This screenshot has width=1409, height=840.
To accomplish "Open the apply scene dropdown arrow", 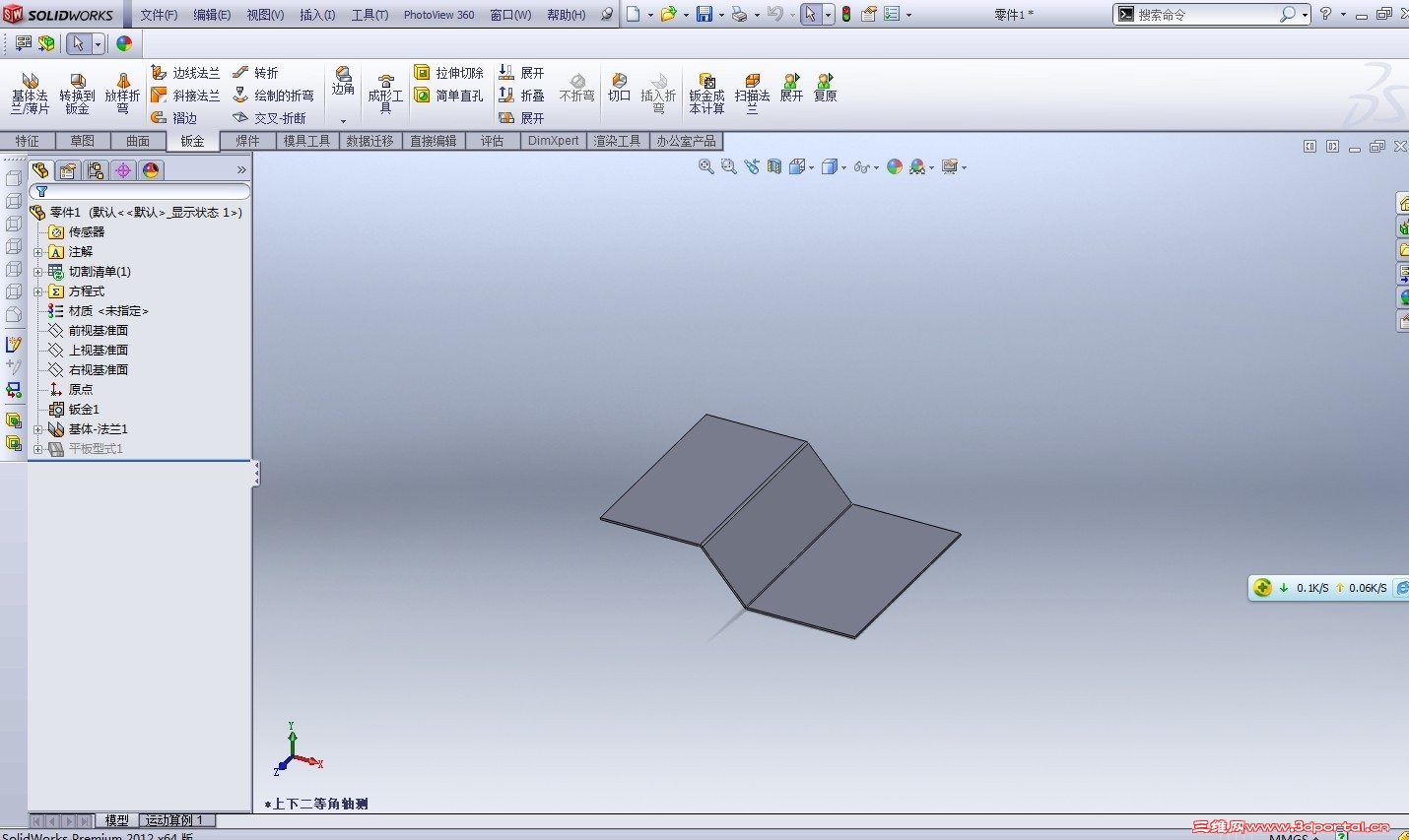I will pos(931,168).
